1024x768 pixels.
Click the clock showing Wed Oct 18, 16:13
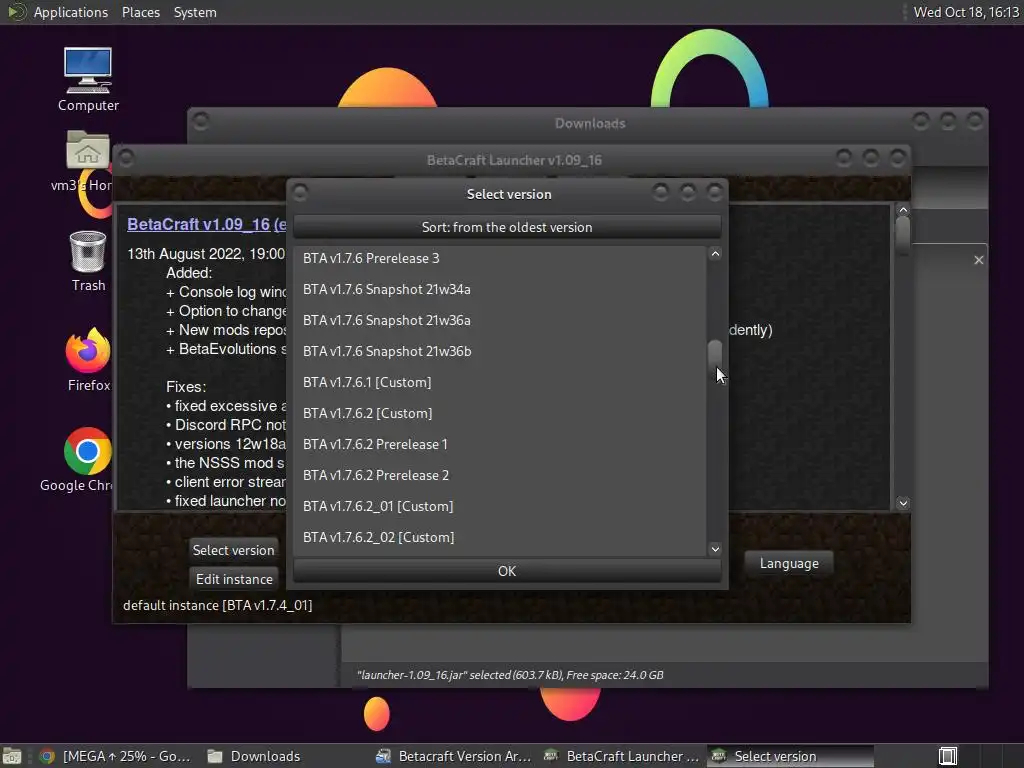click(x=966, y=12)
